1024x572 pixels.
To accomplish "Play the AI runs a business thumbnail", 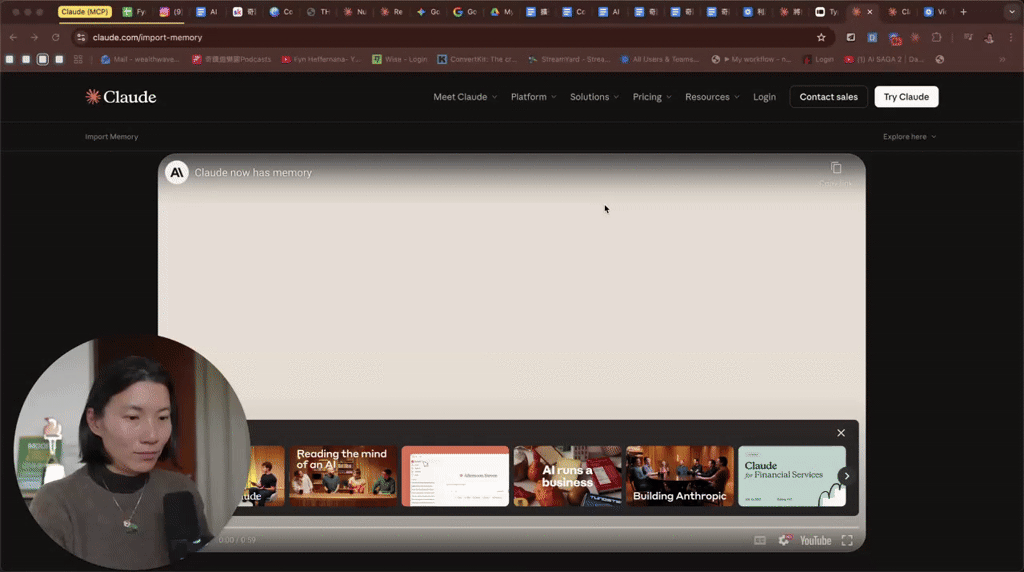I will tap(568, 476).
